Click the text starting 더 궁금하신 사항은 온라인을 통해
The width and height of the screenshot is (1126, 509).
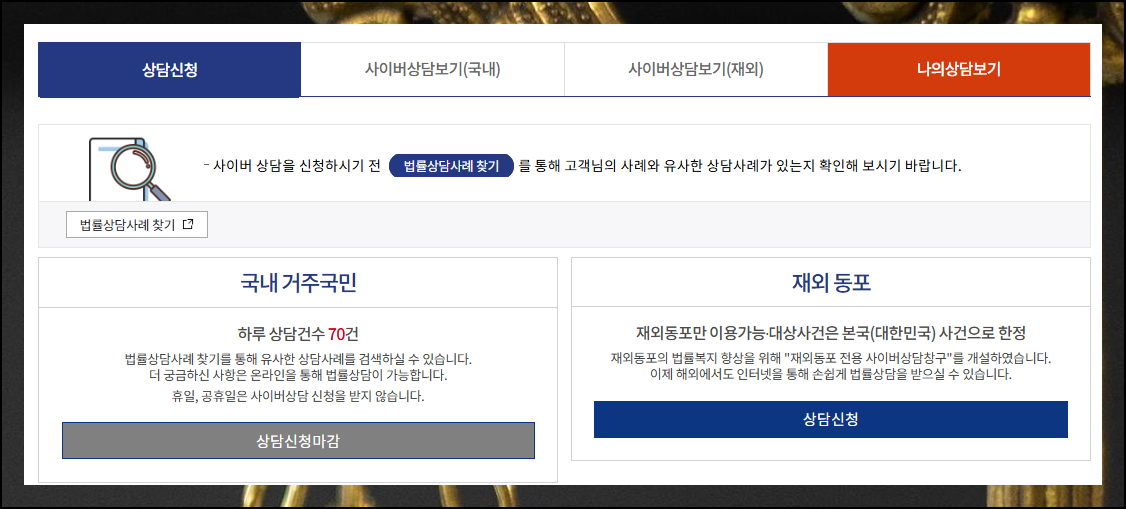[297, 375]
